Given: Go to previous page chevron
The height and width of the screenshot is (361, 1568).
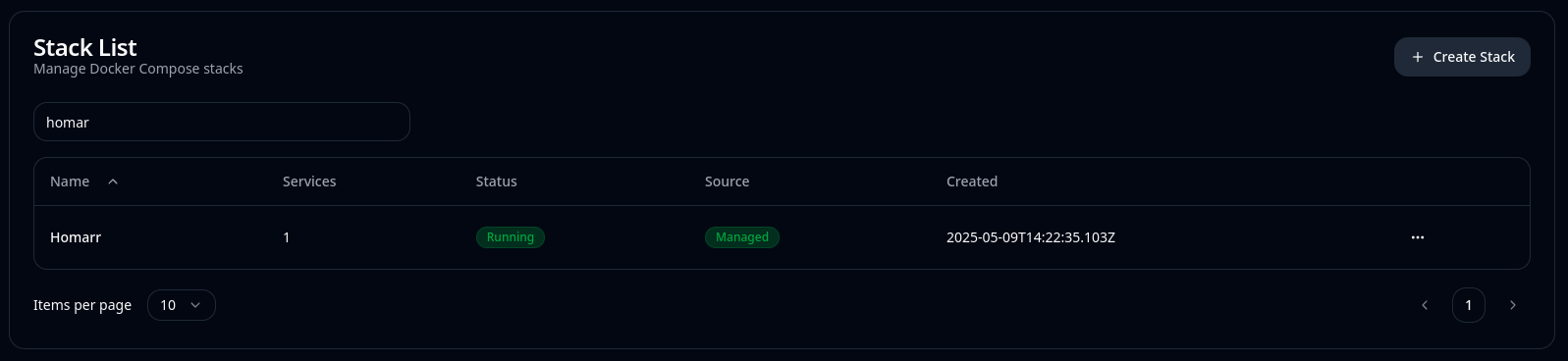Looking at the screenshot, I should click(x=1425, y=305).
